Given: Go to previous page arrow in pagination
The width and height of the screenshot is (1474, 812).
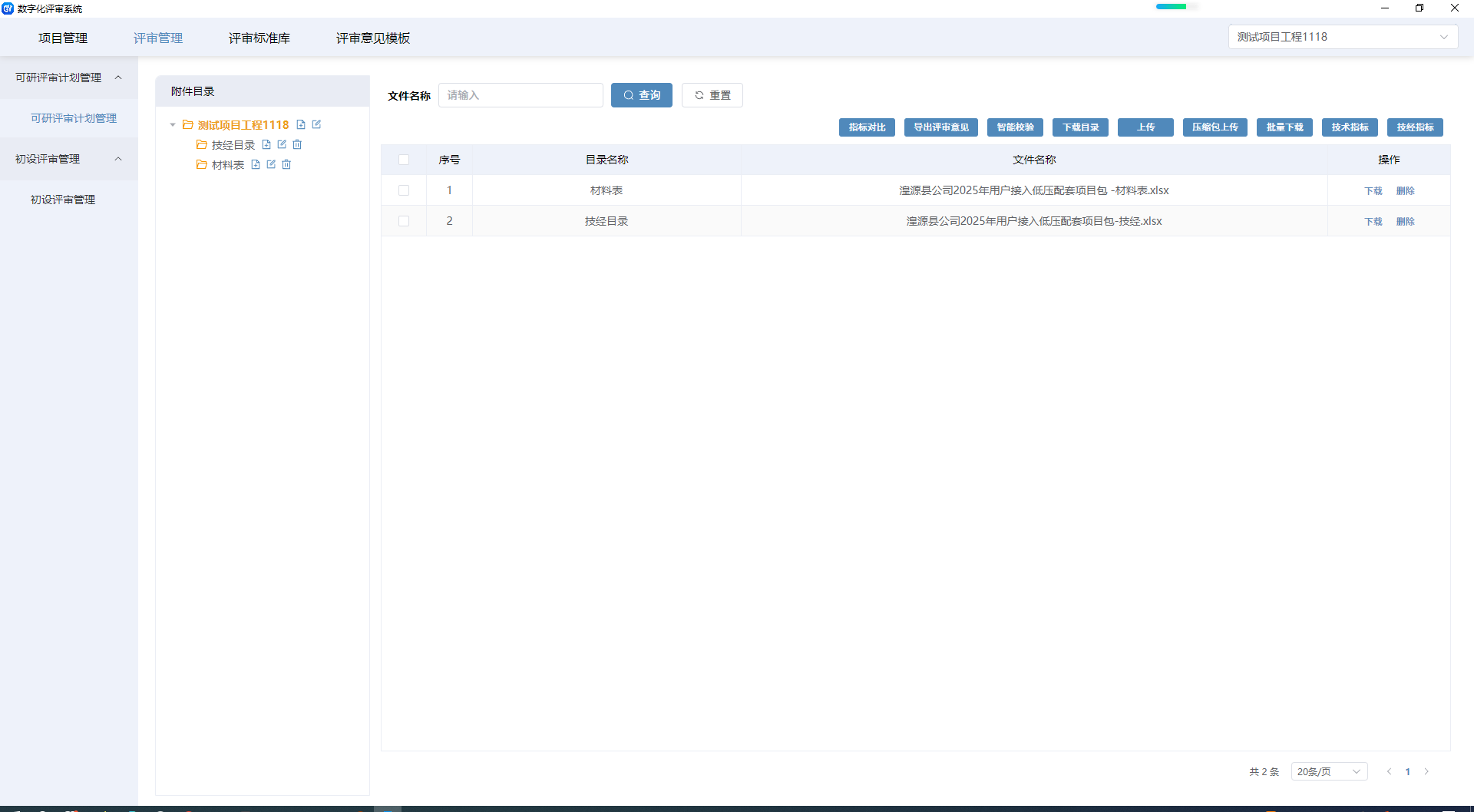Looking at the screenshot, I should [x=1389, y=771].
